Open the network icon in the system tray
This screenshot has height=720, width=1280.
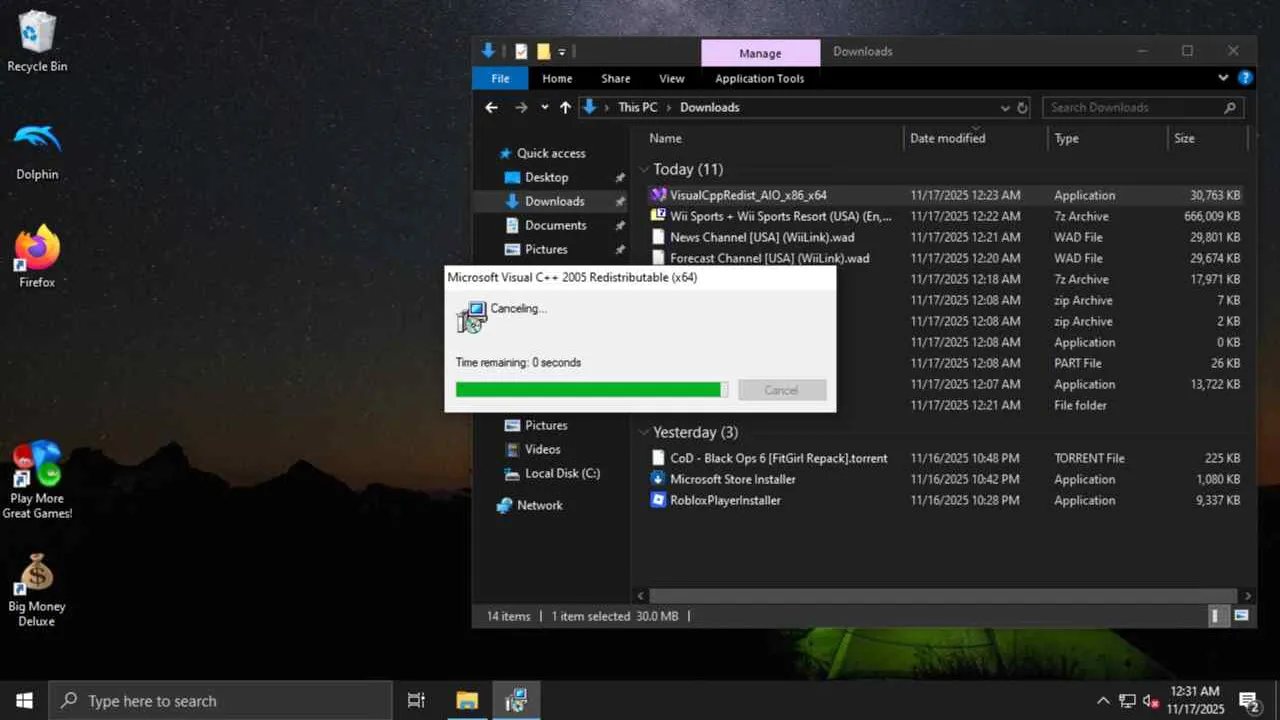(1127, 701)
